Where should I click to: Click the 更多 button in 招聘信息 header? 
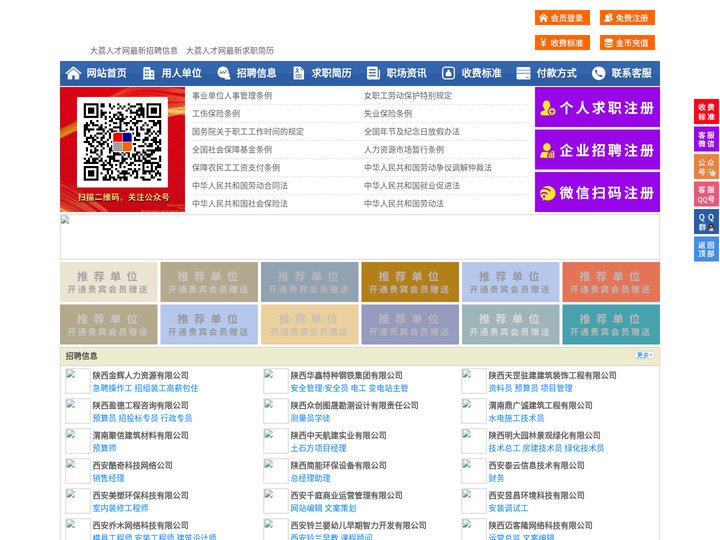(644, 355)
